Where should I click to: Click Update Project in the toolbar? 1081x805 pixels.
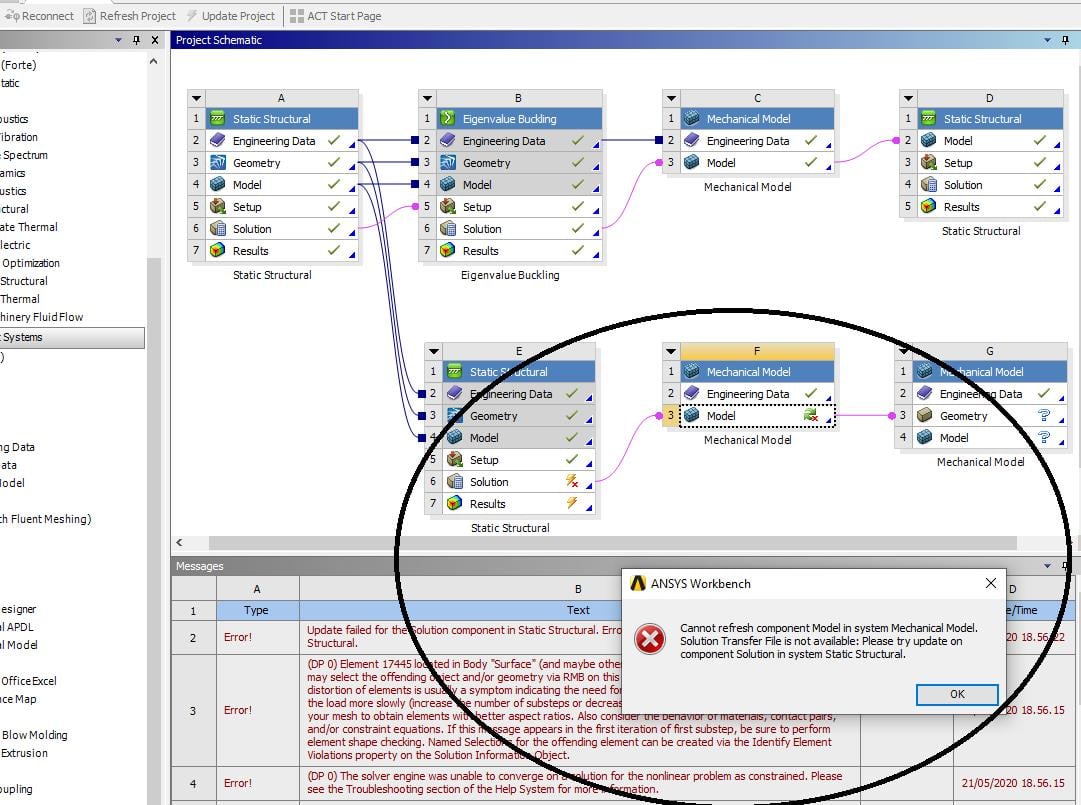230,16
